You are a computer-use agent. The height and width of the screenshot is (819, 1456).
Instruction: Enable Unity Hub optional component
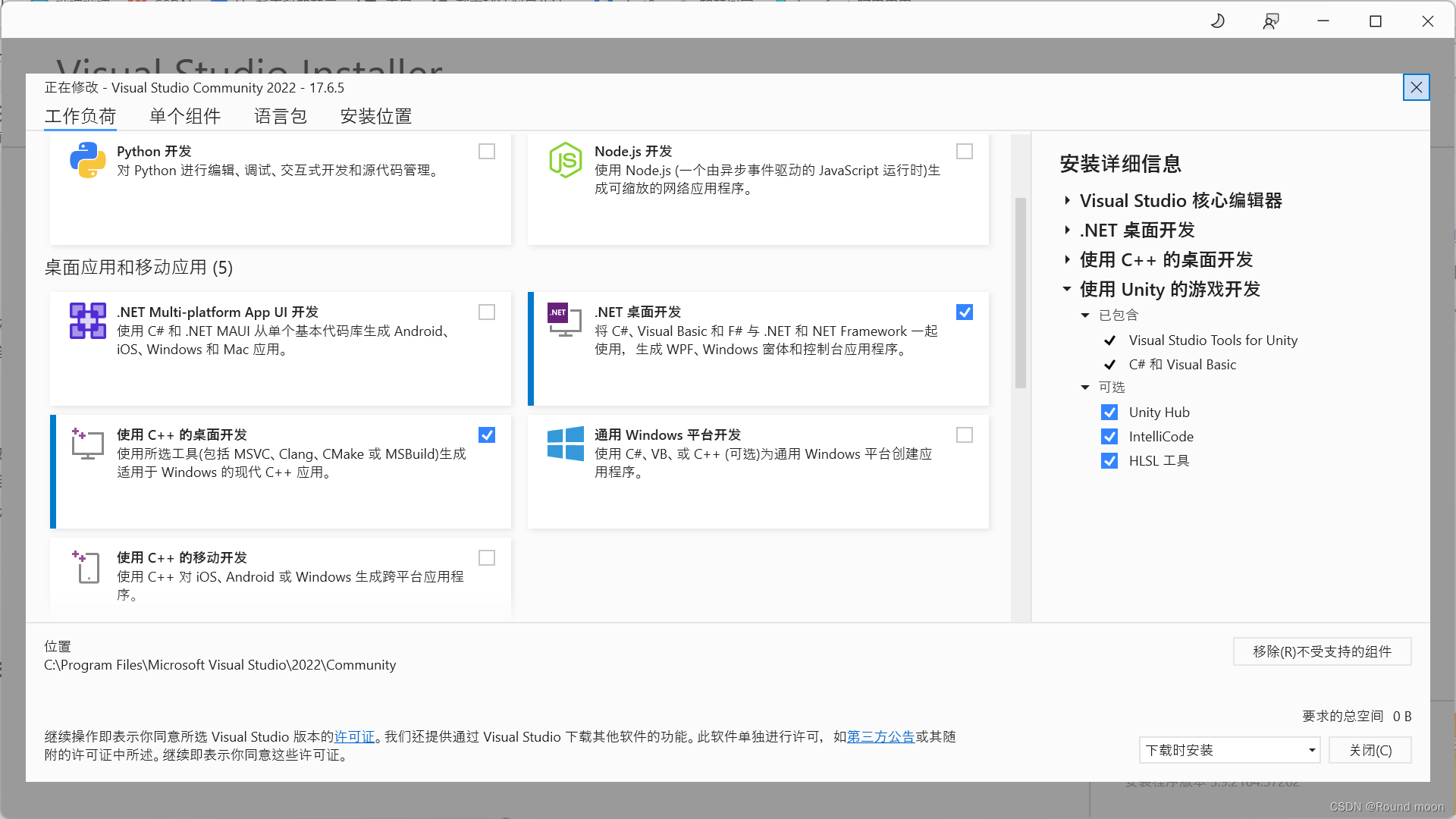coord(1109,411)
